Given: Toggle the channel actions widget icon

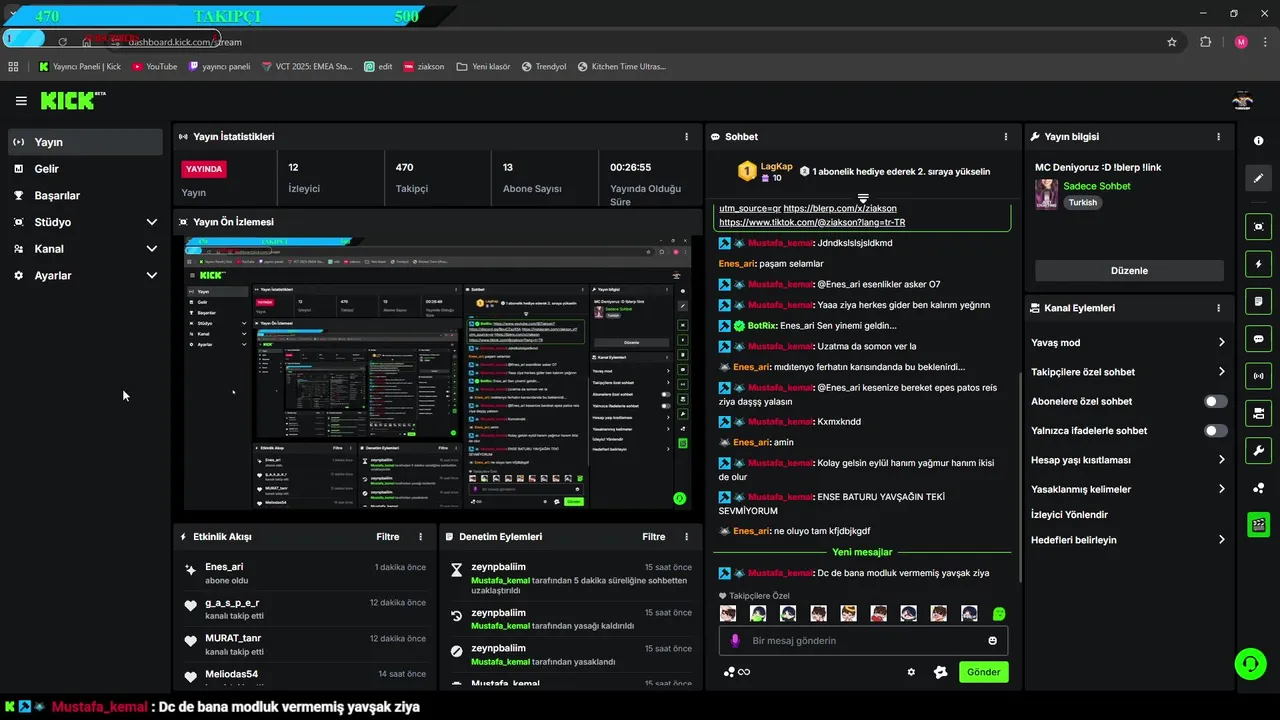Looking at the screenshot, I should tap(1259, 413).
